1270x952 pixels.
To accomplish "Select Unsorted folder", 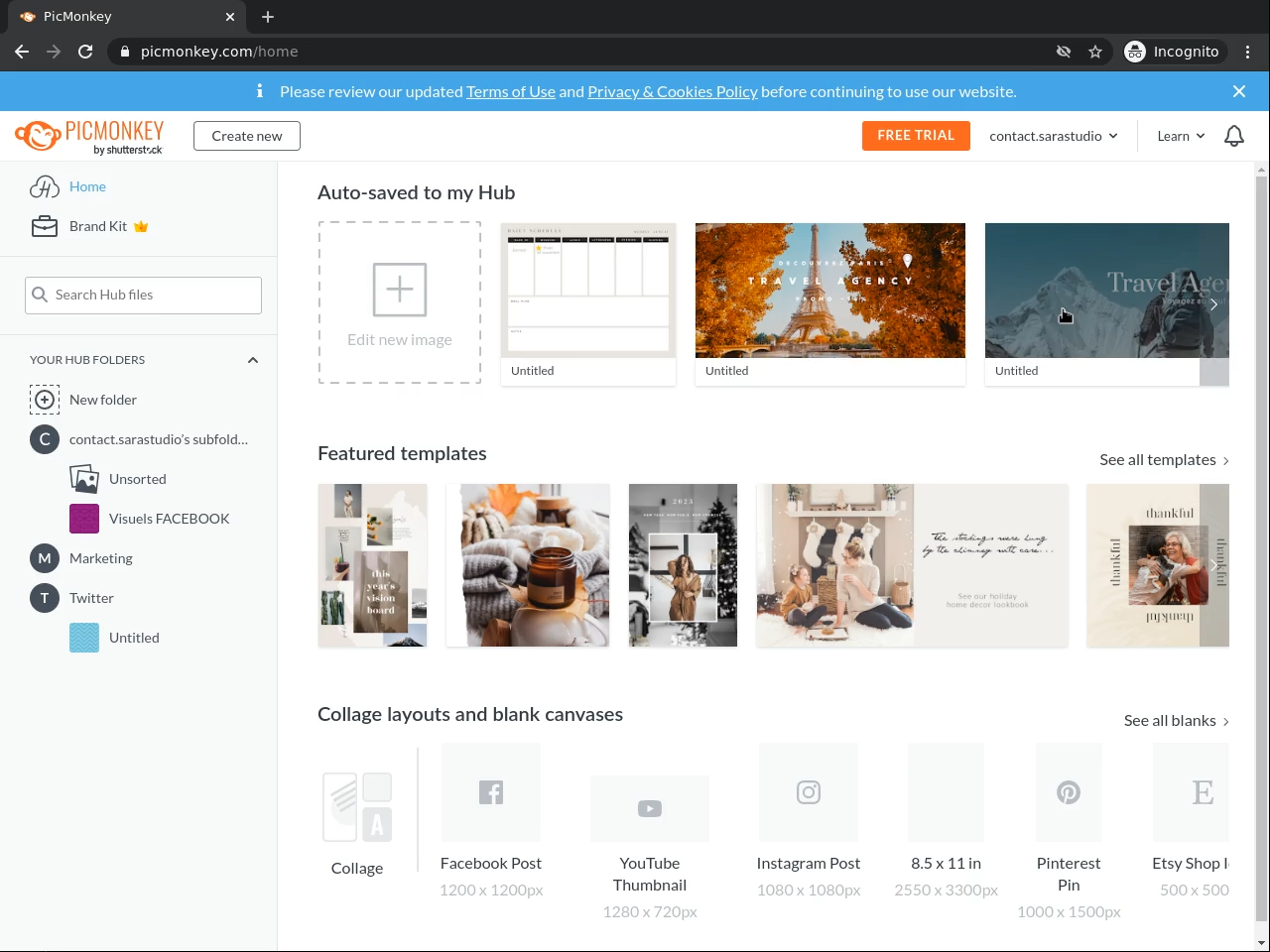I will (138, 479).
